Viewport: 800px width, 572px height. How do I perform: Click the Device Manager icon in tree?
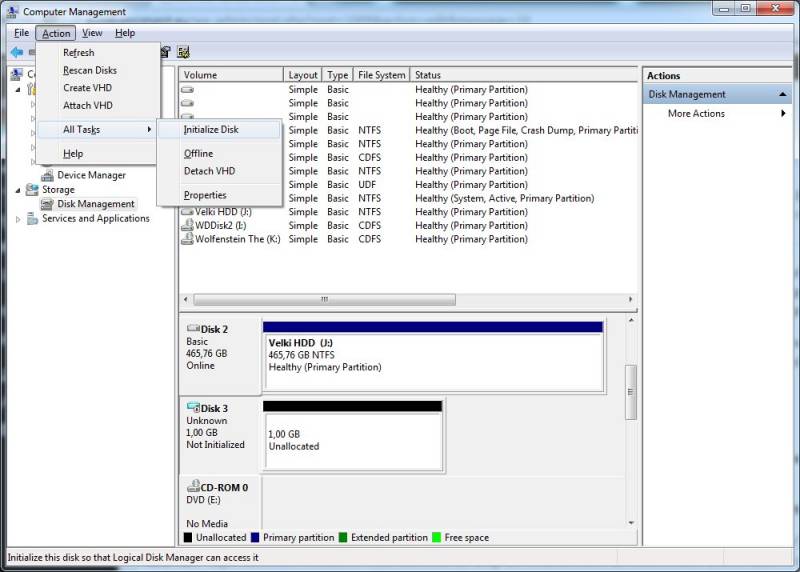coord(48,175)
